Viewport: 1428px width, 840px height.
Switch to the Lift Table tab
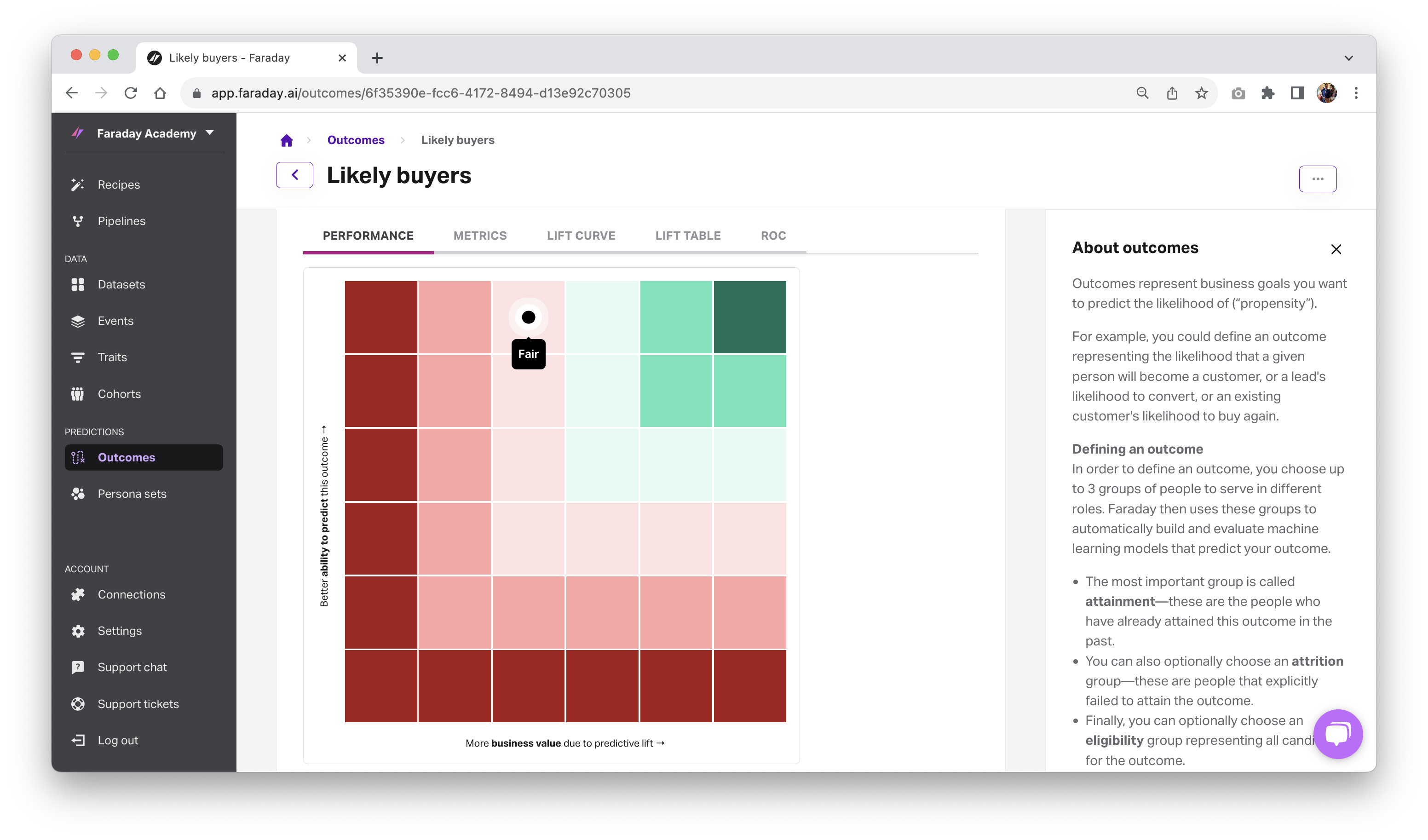coord(688,236)
